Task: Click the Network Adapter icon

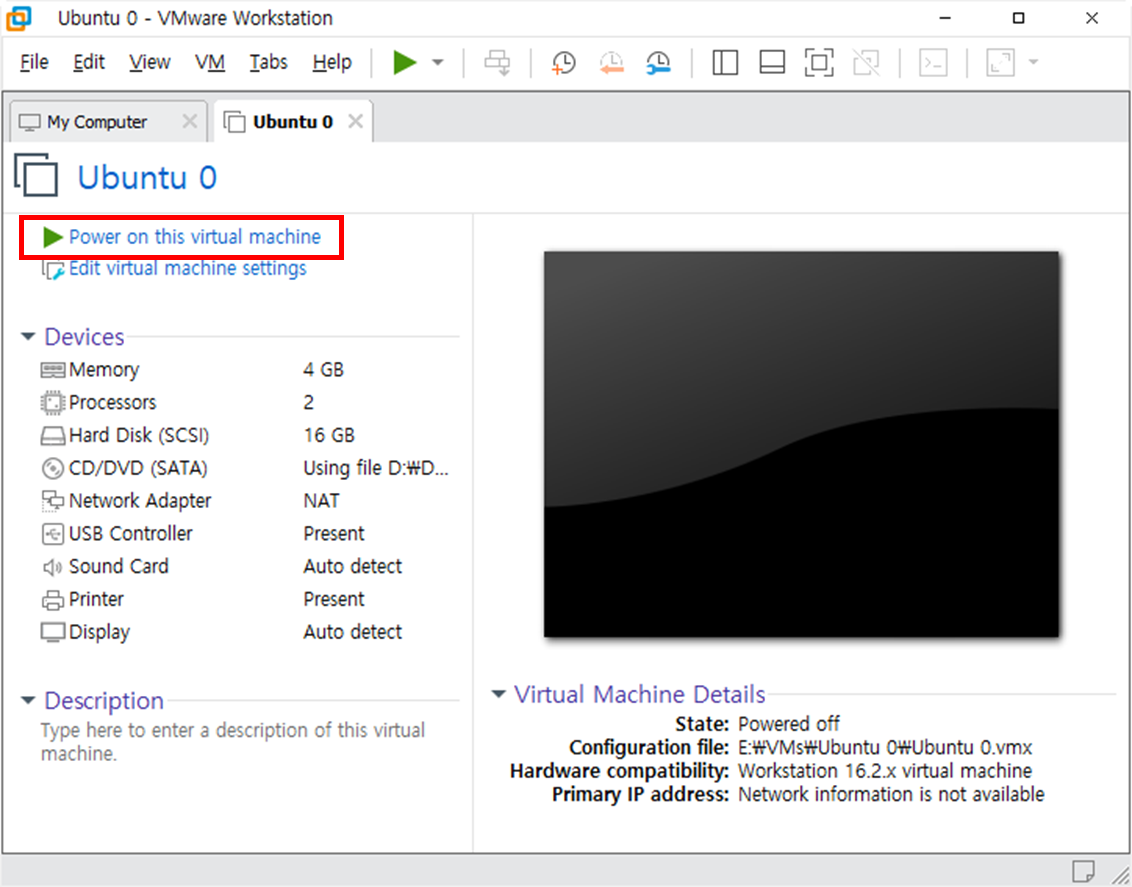Action: [x=53, y=501]
